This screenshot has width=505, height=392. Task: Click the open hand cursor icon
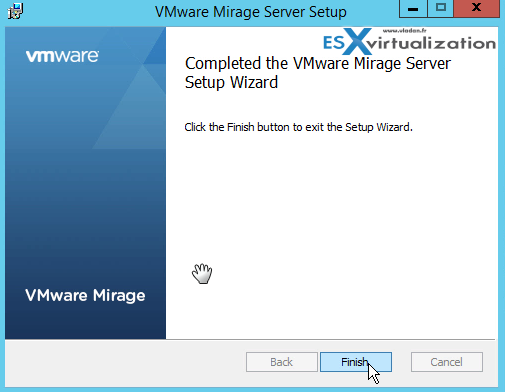202,273
